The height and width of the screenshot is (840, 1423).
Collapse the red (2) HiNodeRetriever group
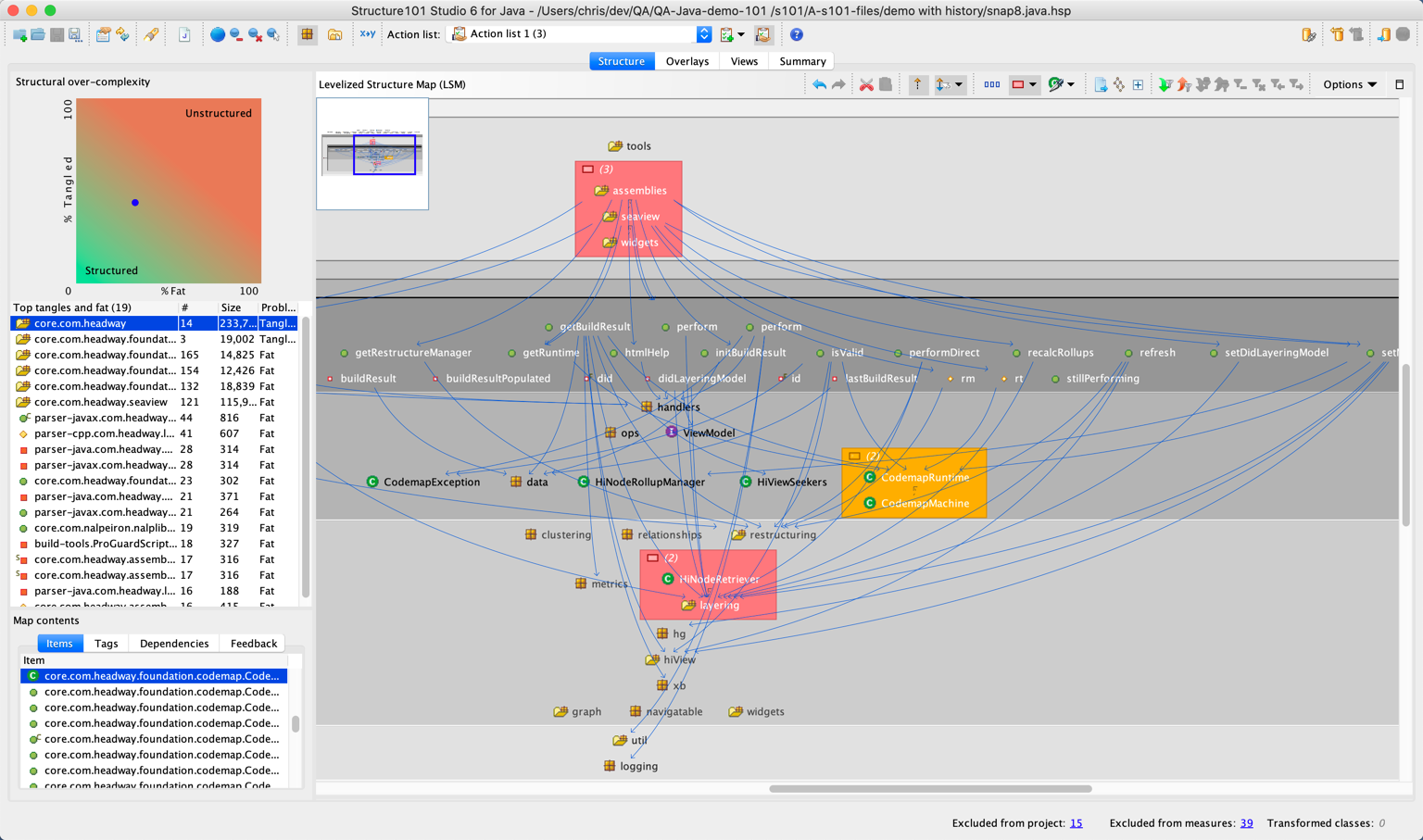[x=652, y=558]
